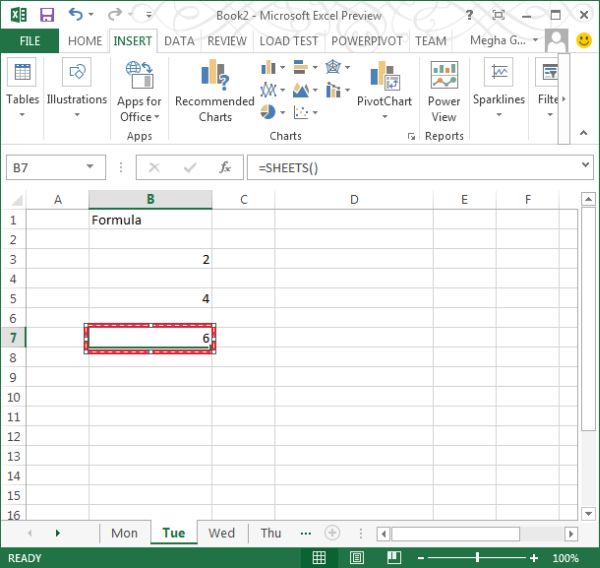Show more ribbon commands arrow
Screen dimensions: 600x568
(x=564, y=99)
